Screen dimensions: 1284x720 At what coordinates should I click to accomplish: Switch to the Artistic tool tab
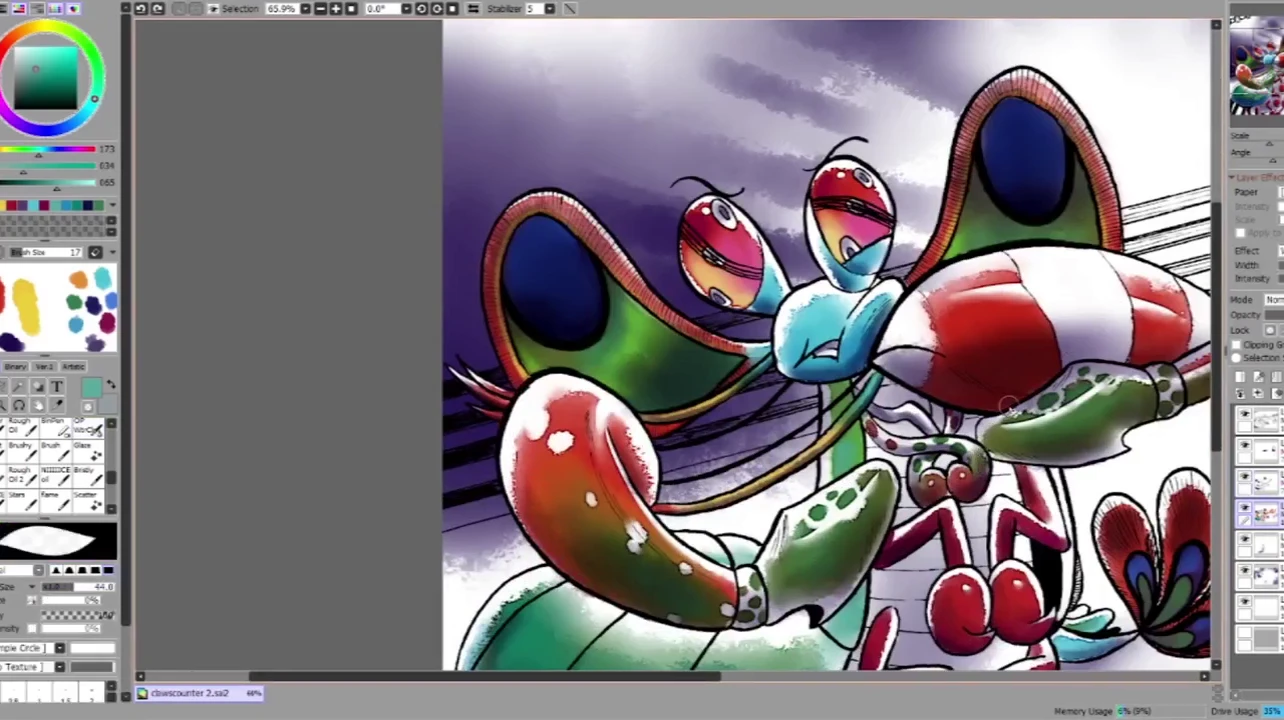tap(74, 367)
